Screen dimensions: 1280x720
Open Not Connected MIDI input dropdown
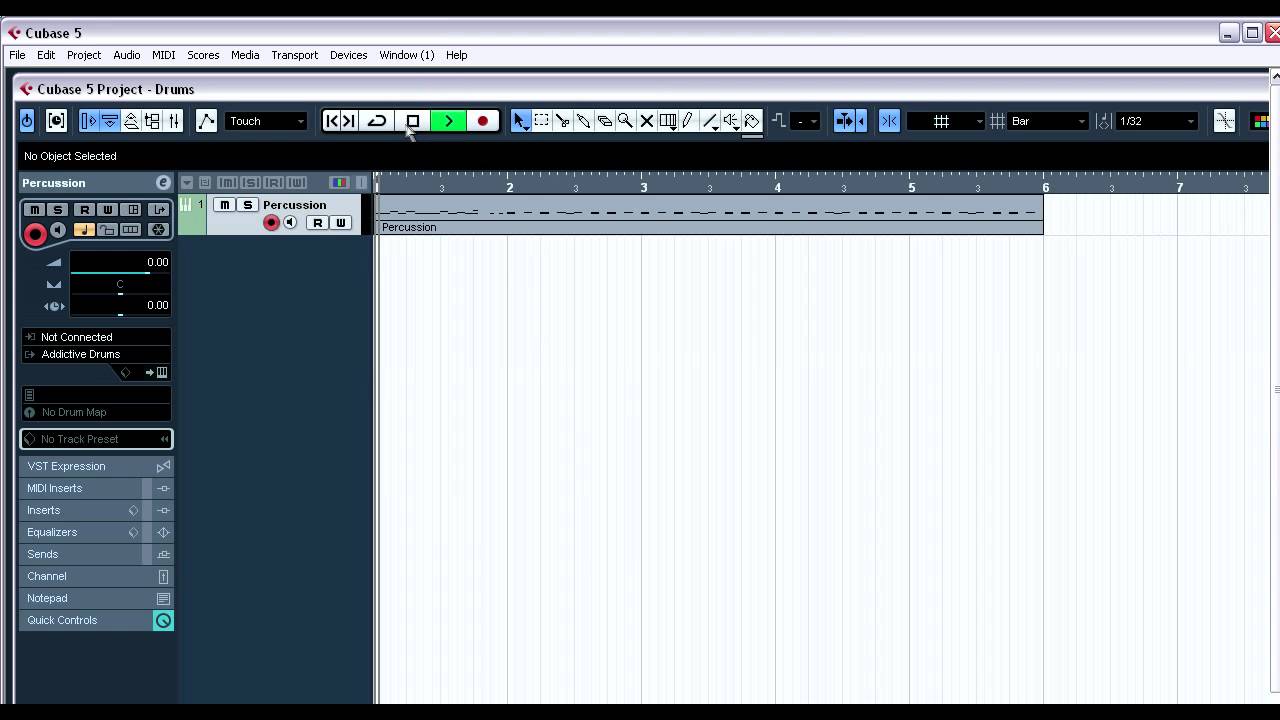tap(96, 337)
